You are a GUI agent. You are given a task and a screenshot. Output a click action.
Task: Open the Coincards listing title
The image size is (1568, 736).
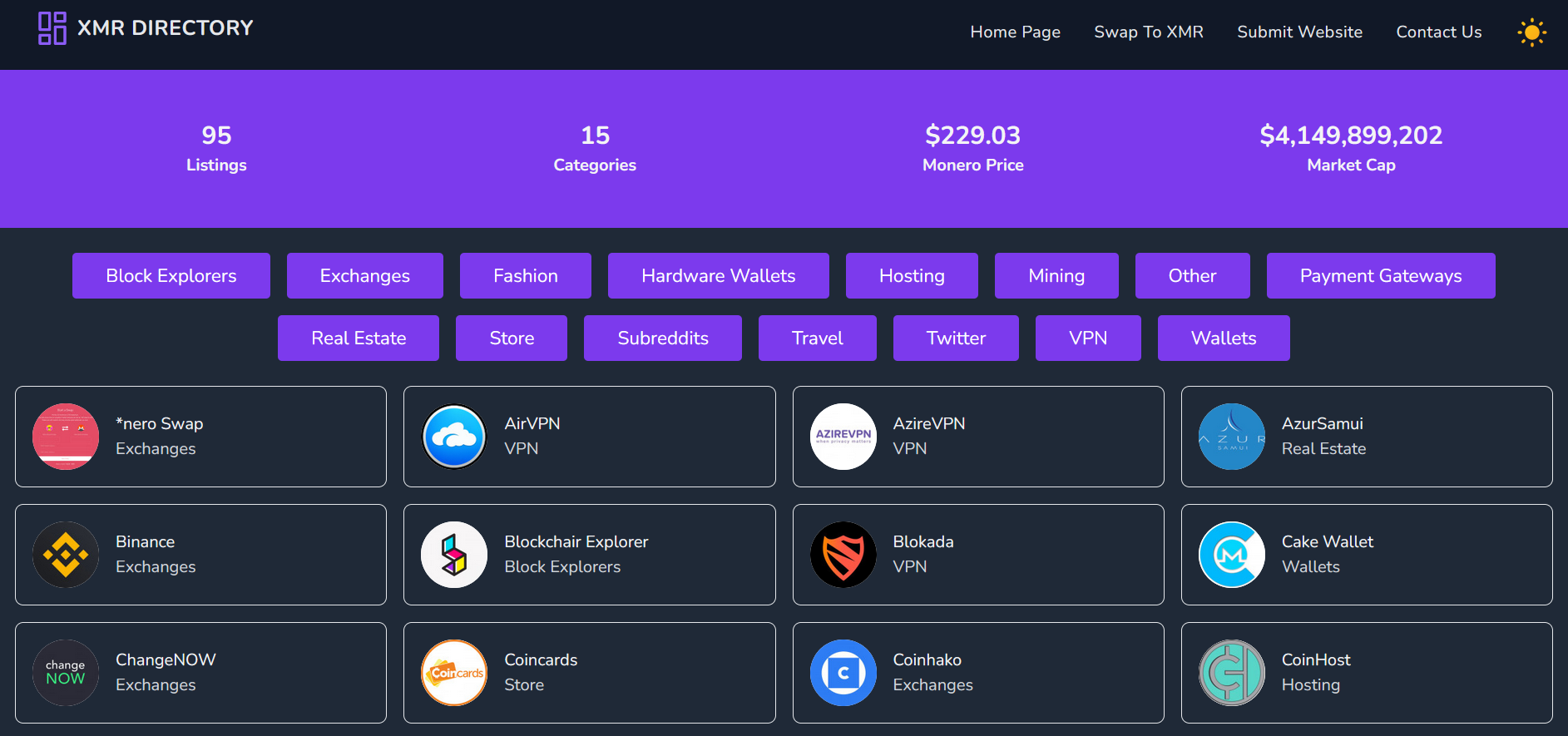[x=541, y=659]
